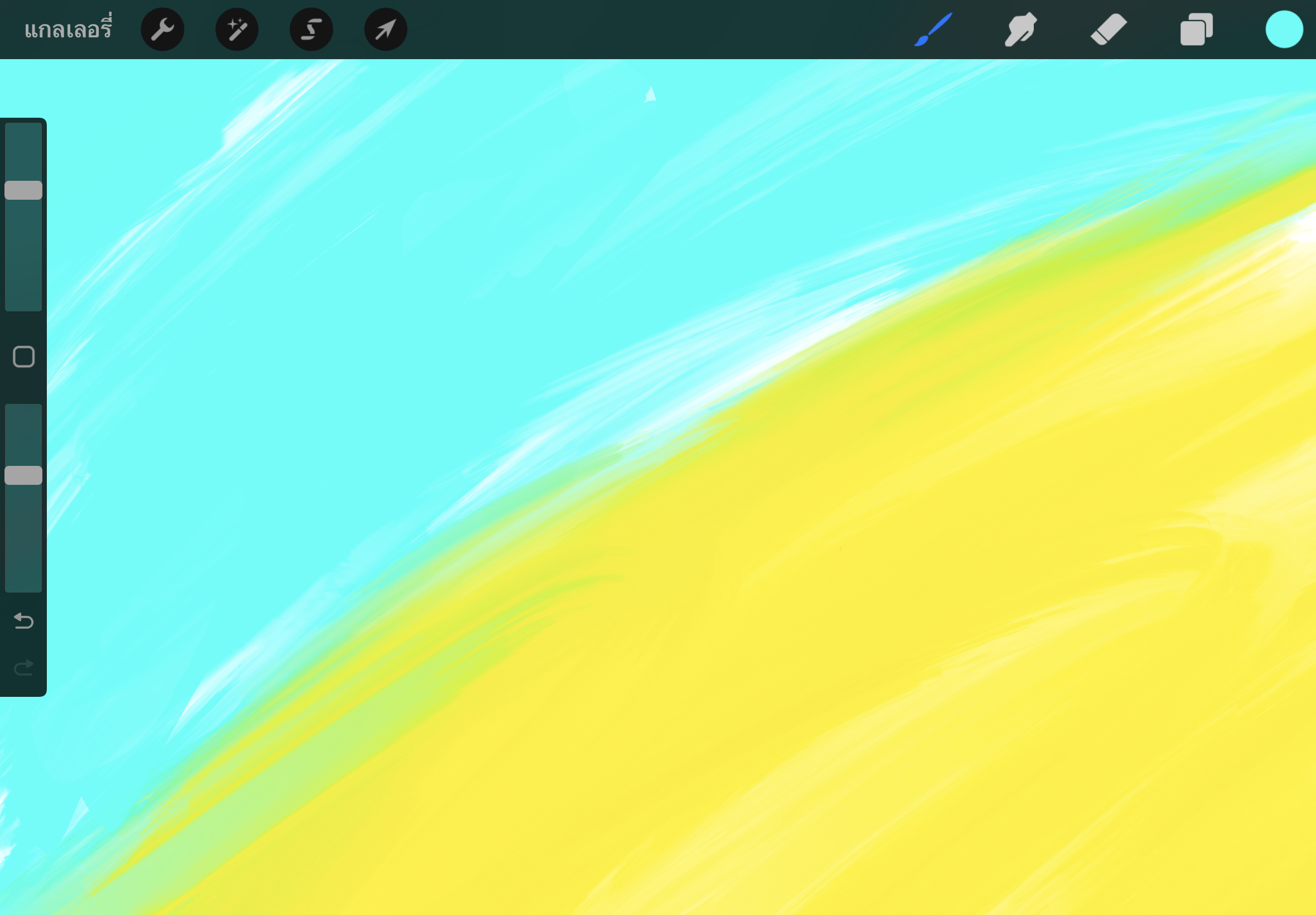Activate the Selection tool
The width and height of the screenshot is (1316, 915).
(310, 28)
